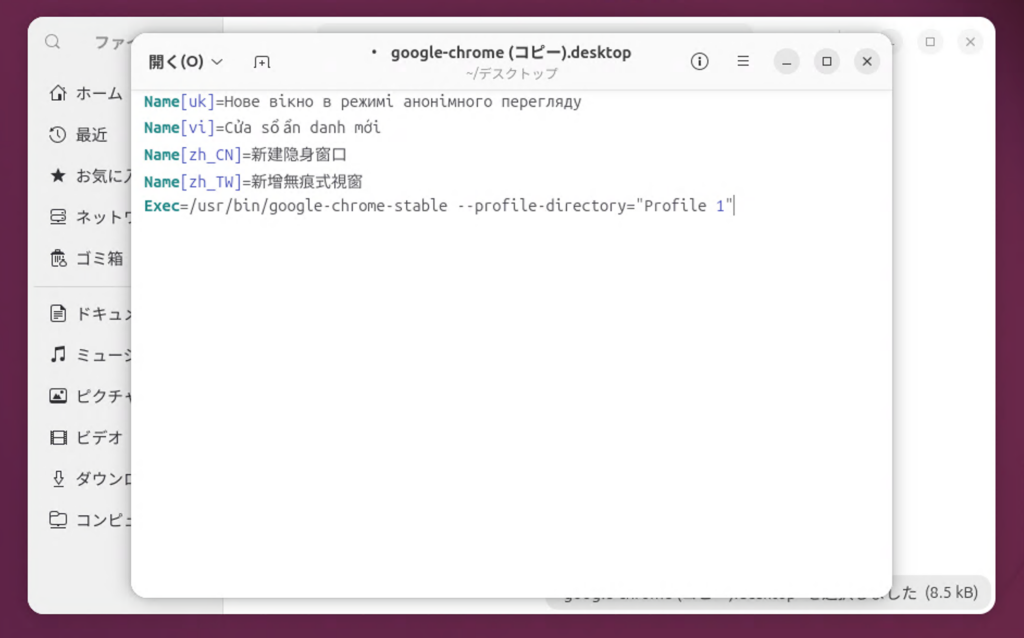Open the ビデオ folder in sidebar
1024x638 pixels.
(x=88, y=437)
